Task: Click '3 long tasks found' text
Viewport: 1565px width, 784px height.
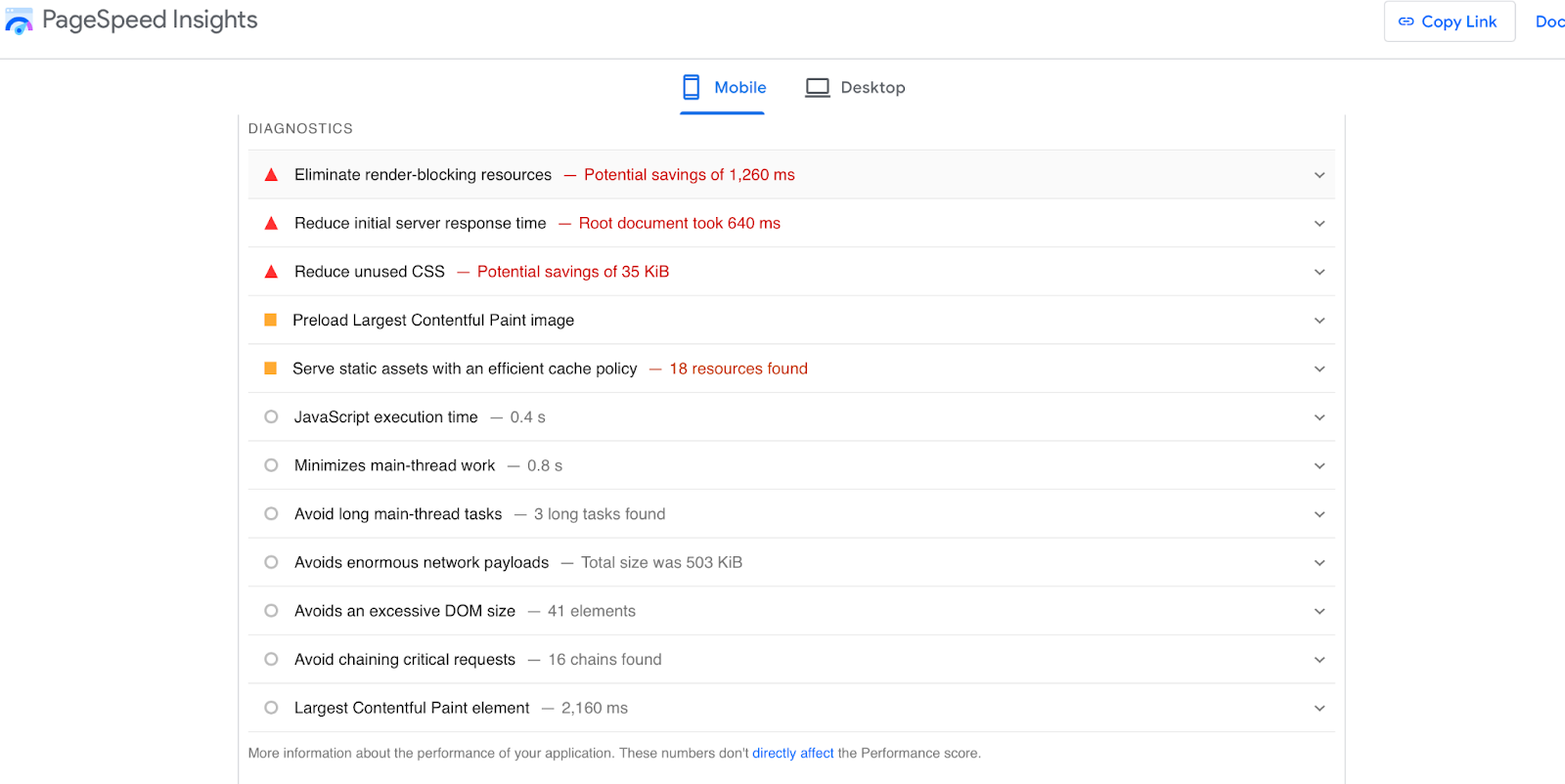Action: pos(600,514)
